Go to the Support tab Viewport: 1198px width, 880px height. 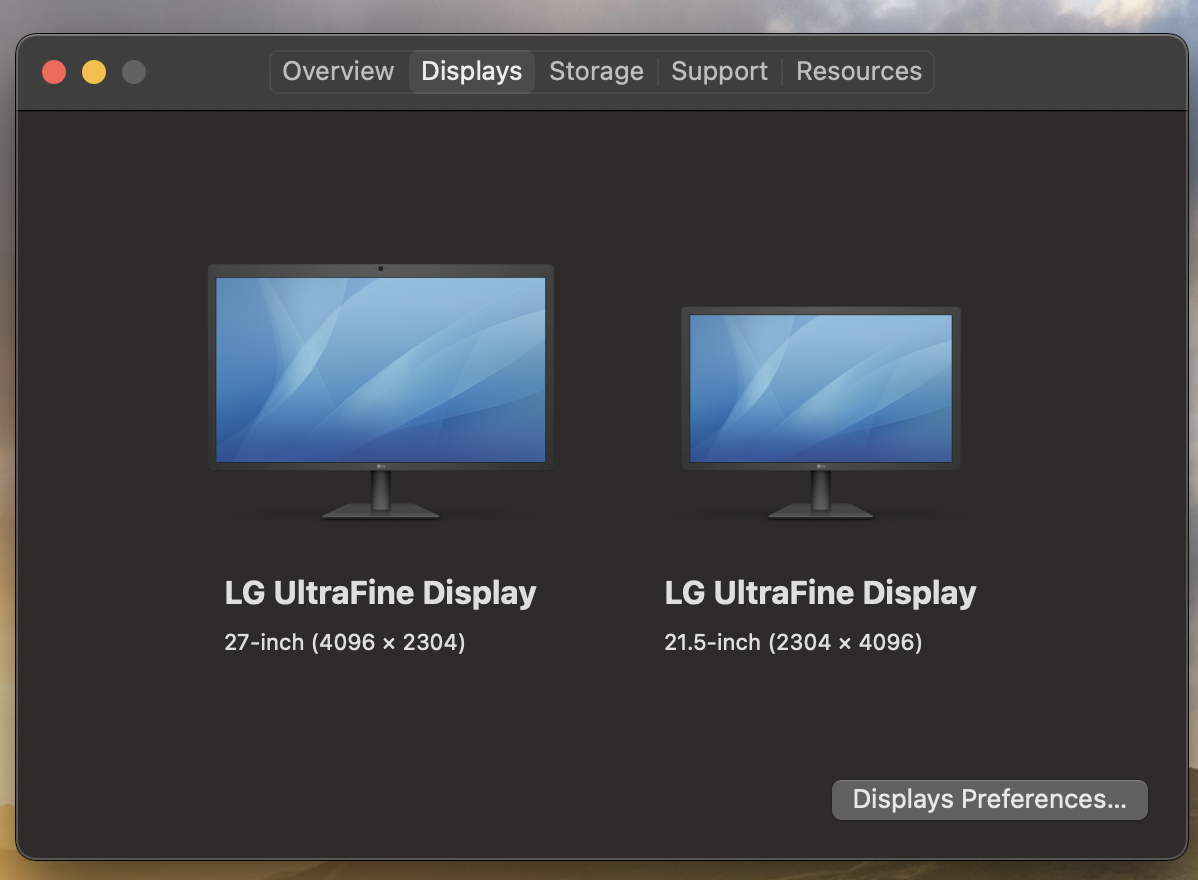pyautogui.click(x=719, y=72)
